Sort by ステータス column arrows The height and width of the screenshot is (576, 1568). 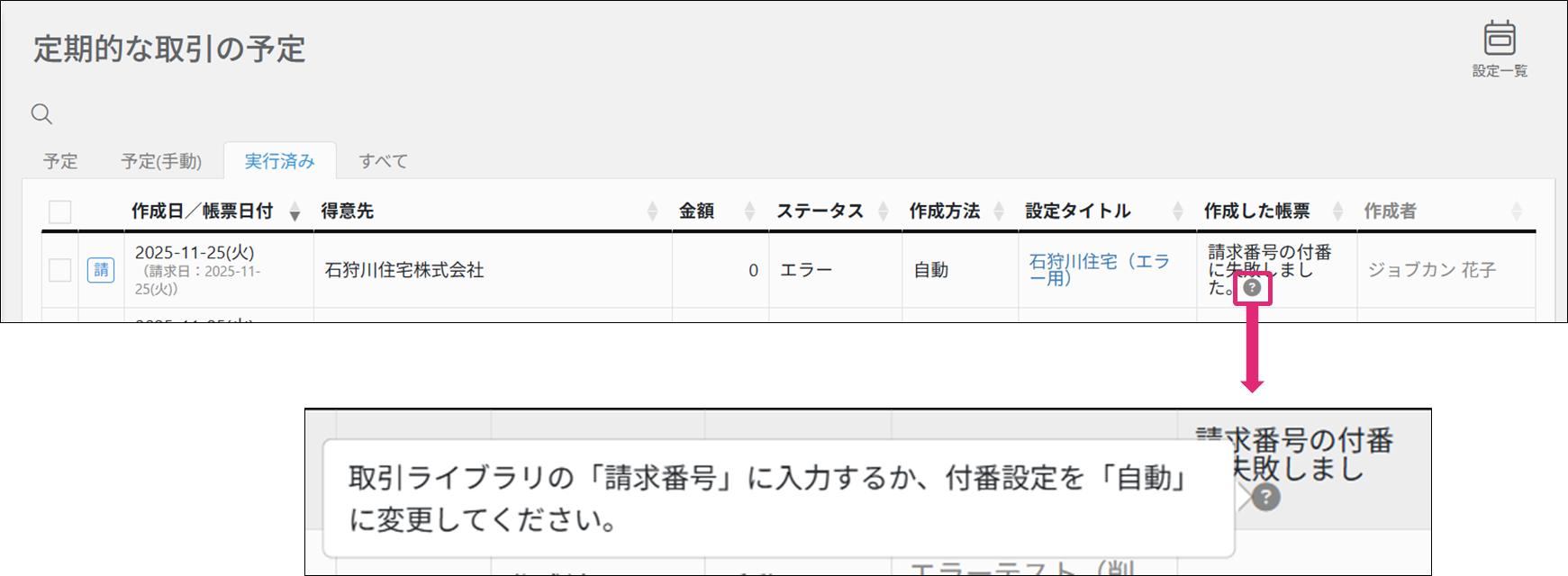pyautogui.click(x=883, y=211)
